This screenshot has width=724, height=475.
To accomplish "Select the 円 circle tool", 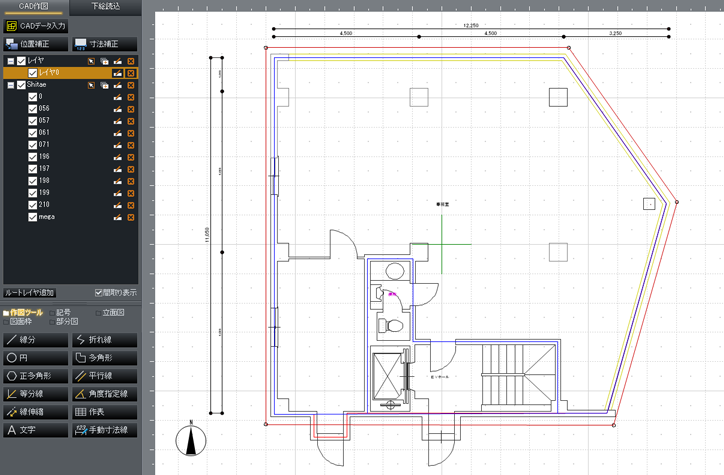I will coord(35,358).
